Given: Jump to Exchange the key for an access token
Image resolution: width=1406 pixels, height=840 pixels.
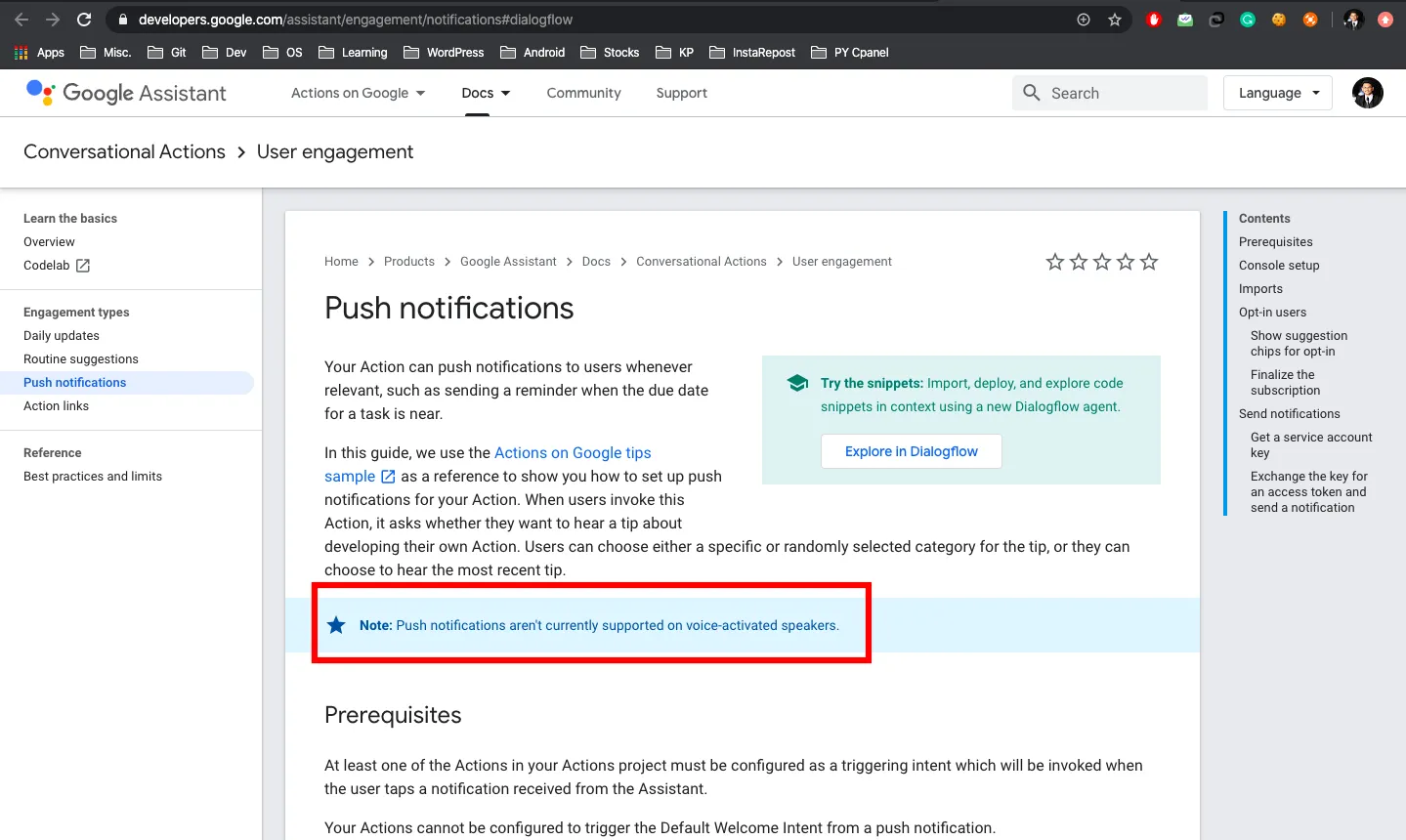Looking at the screenshot, I should tap(1309, 492).
